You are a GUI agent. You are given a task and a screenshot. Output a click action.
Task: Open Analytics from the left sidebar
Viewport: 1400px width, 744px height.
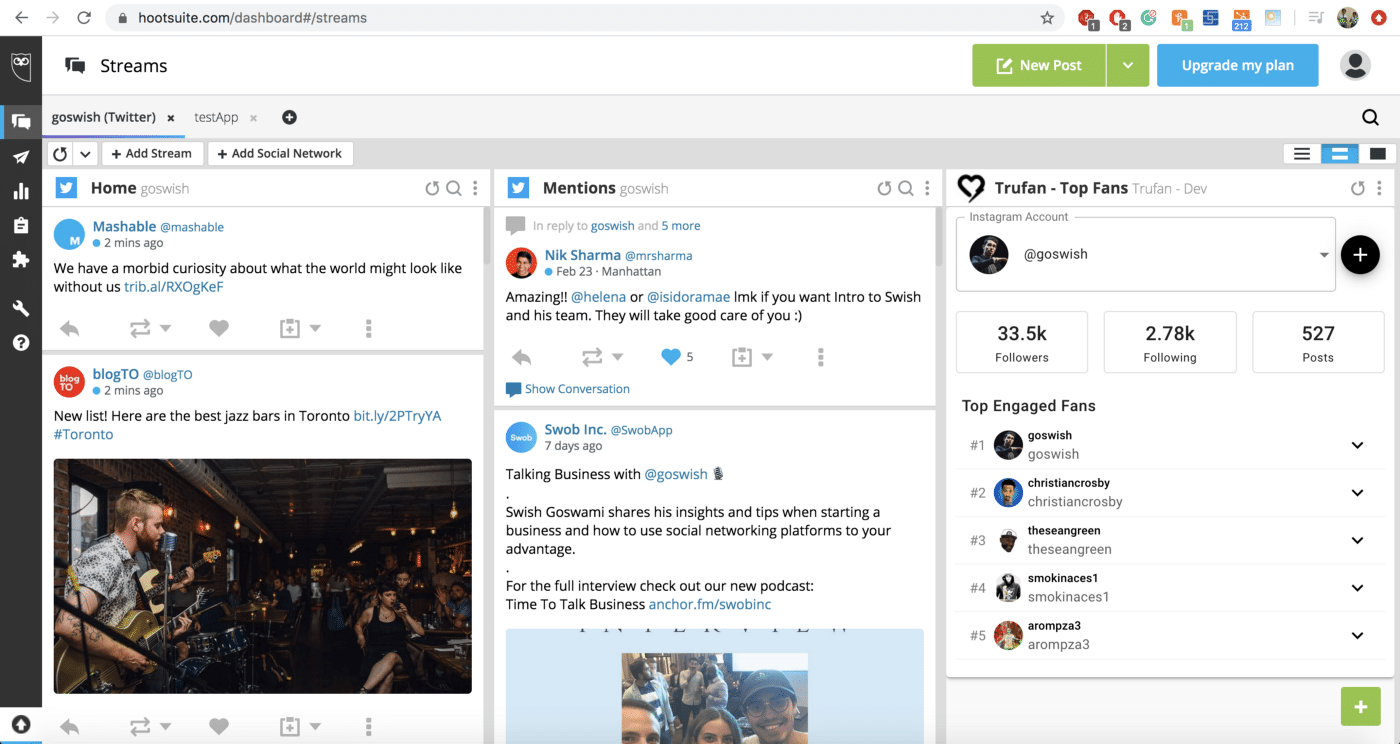21,189
